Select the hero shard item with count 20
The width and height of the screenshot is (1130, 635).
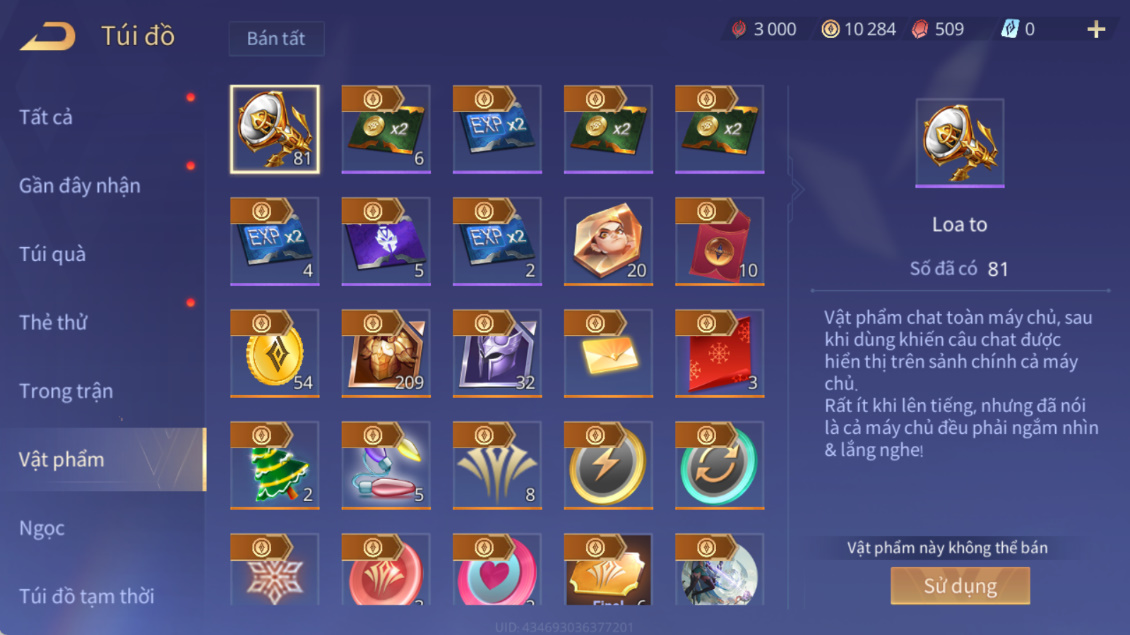coord(608,241)
